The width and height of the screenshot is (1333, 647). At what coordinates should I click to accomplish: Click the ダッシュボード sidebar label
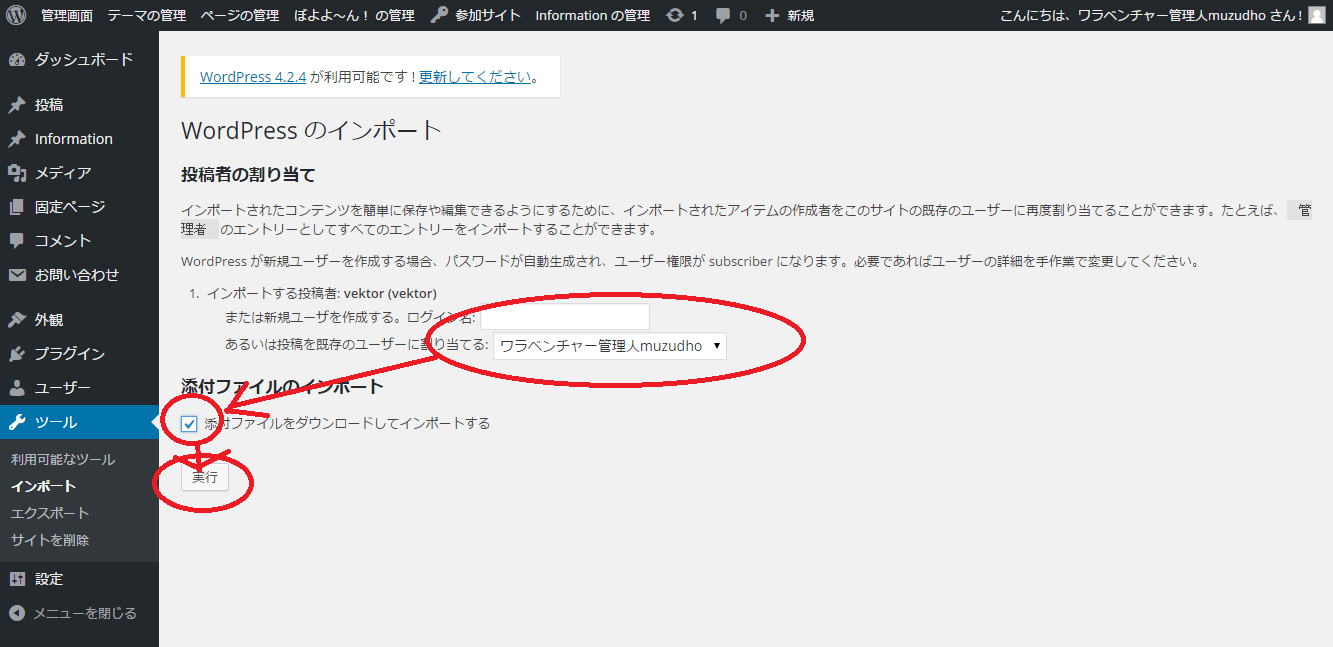84,60
